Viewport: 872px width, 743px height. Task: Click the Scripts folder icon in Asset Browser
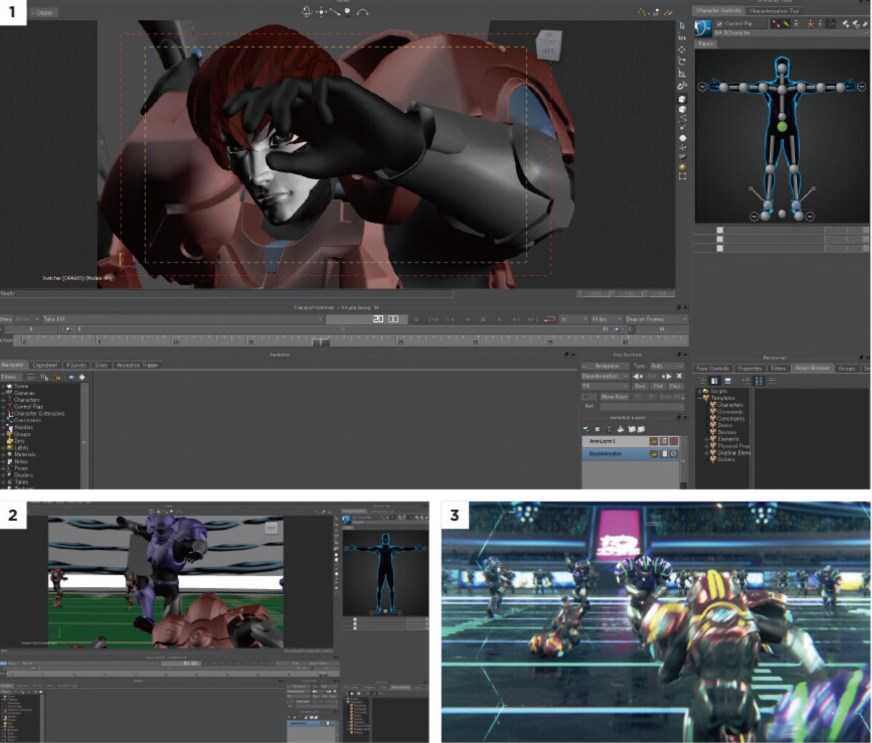click(x=706, y=391)
